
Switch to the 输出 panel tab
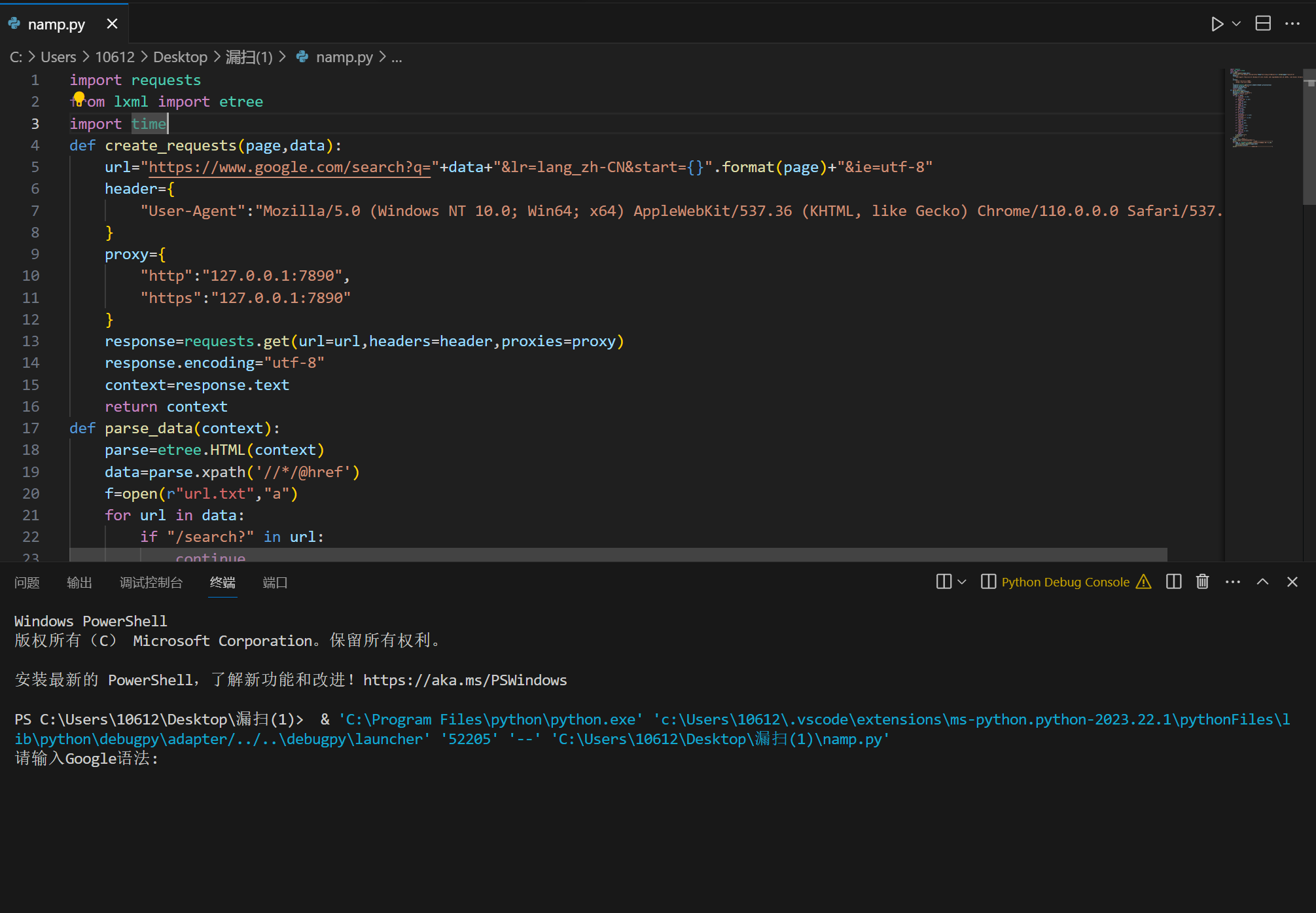[79, 582]
